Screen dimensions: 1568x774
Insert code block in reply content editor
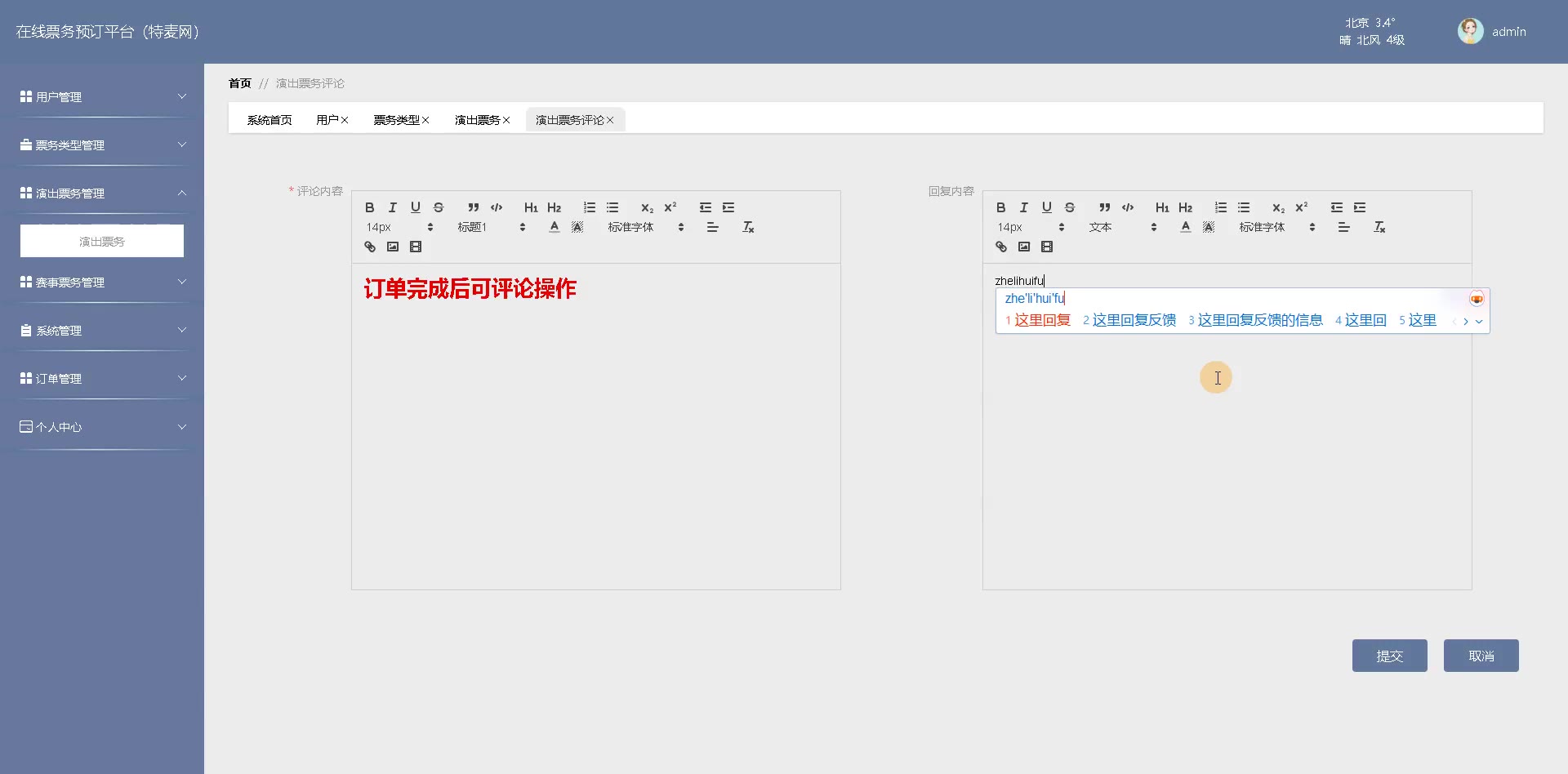(1128, 207)
